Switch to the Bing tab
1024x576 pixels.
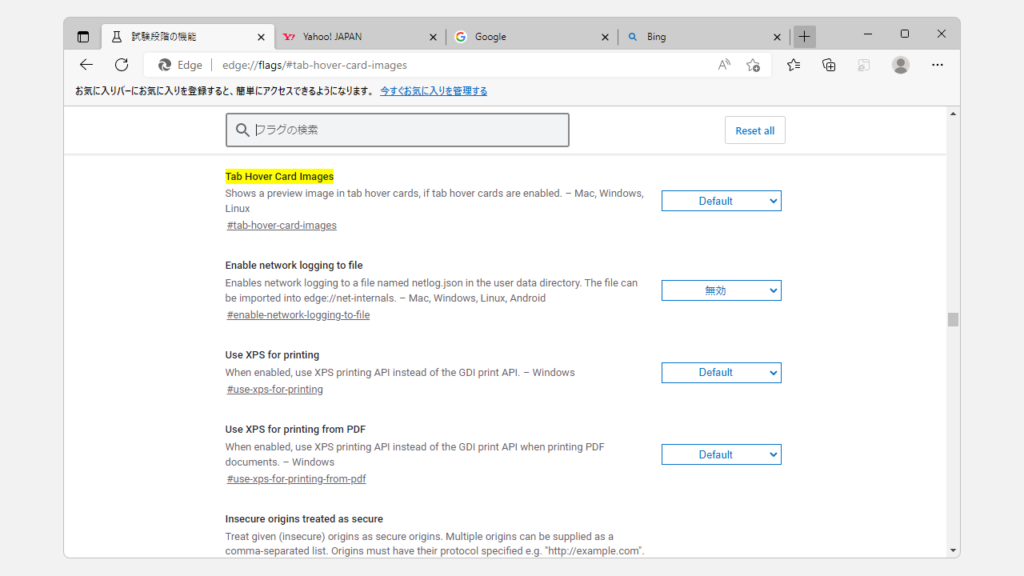(x=703, y=37)
